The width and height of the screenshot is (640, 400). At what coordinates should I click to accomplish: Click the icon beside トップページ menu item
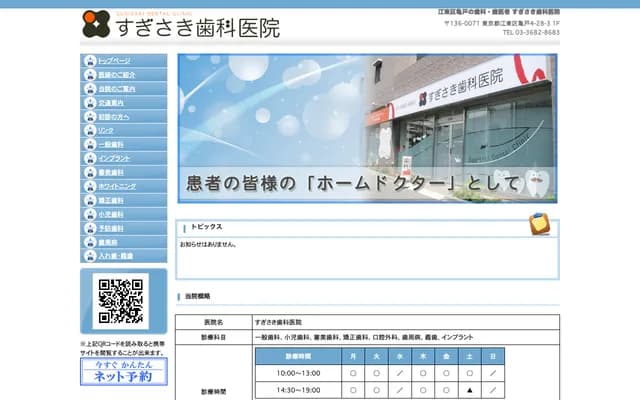click(91, 61)
